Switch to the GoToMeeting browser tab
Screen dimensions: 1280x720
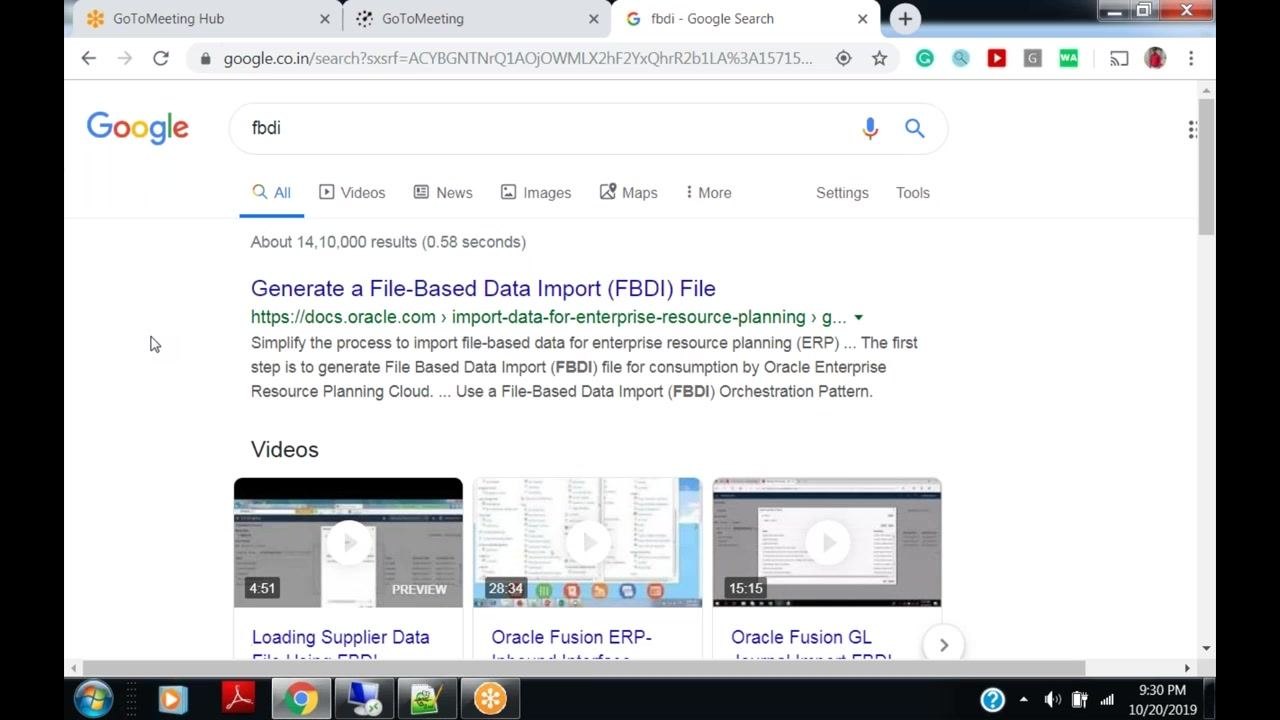pyautogui.click(x=475, y=19)
